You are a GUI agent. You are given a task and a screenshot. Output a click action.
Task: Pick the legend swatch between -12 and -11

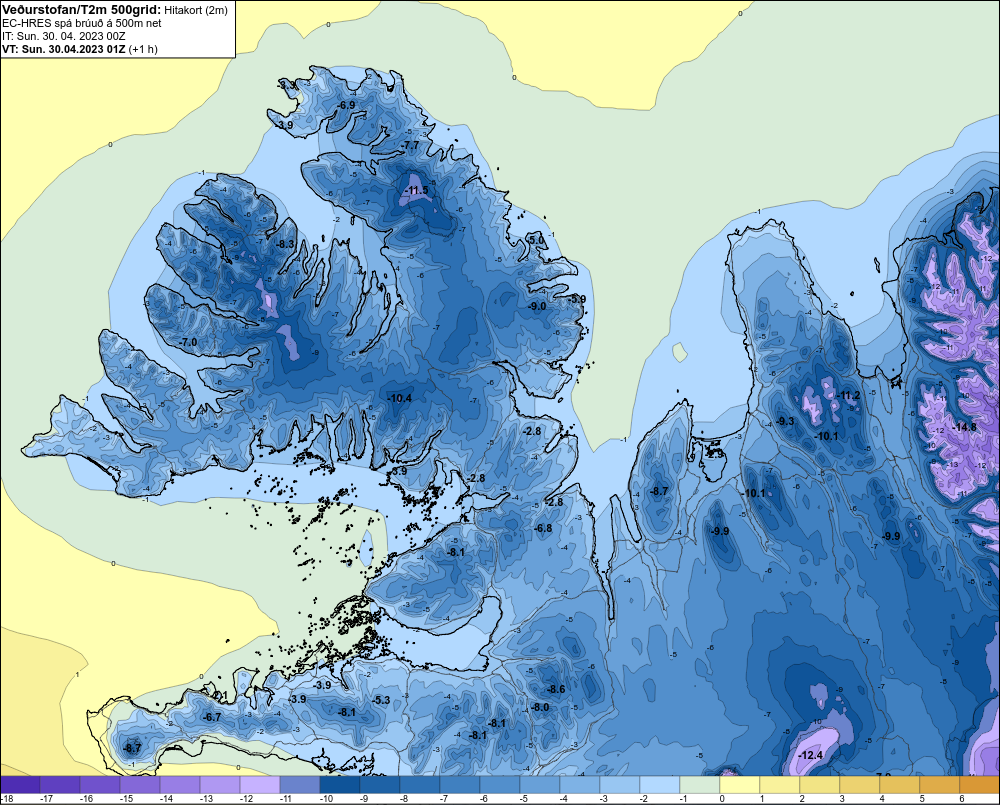(260, 785)
